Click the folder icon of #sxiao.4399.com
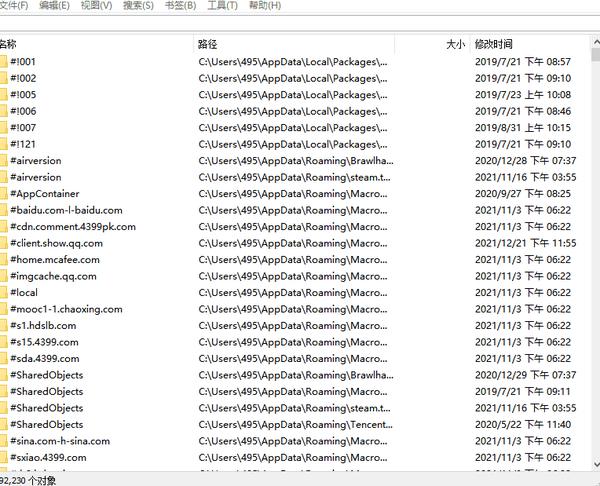Viewport: 600px width, 486px height. coord(3,457)
